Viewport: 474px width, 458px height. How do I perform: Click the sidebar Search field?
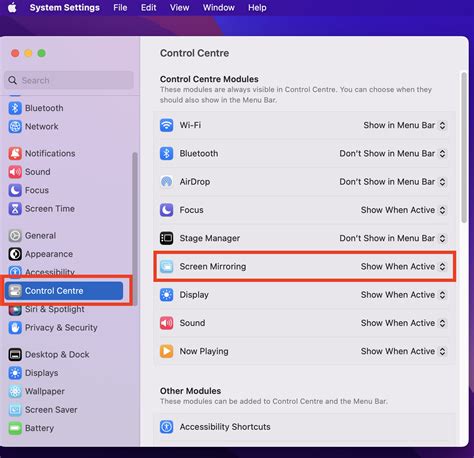pyautogui.click(x=69, y=80)
